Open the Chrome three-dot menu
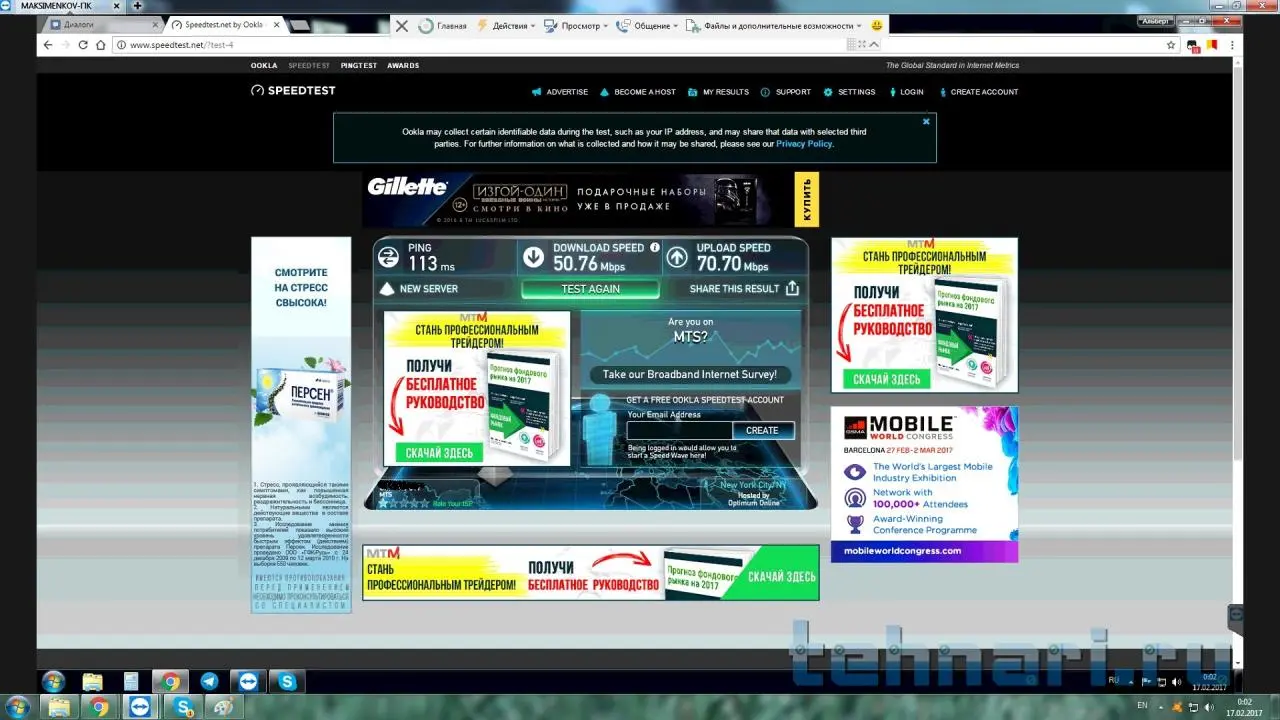 pyautogui.click(x=1234, y=45)
